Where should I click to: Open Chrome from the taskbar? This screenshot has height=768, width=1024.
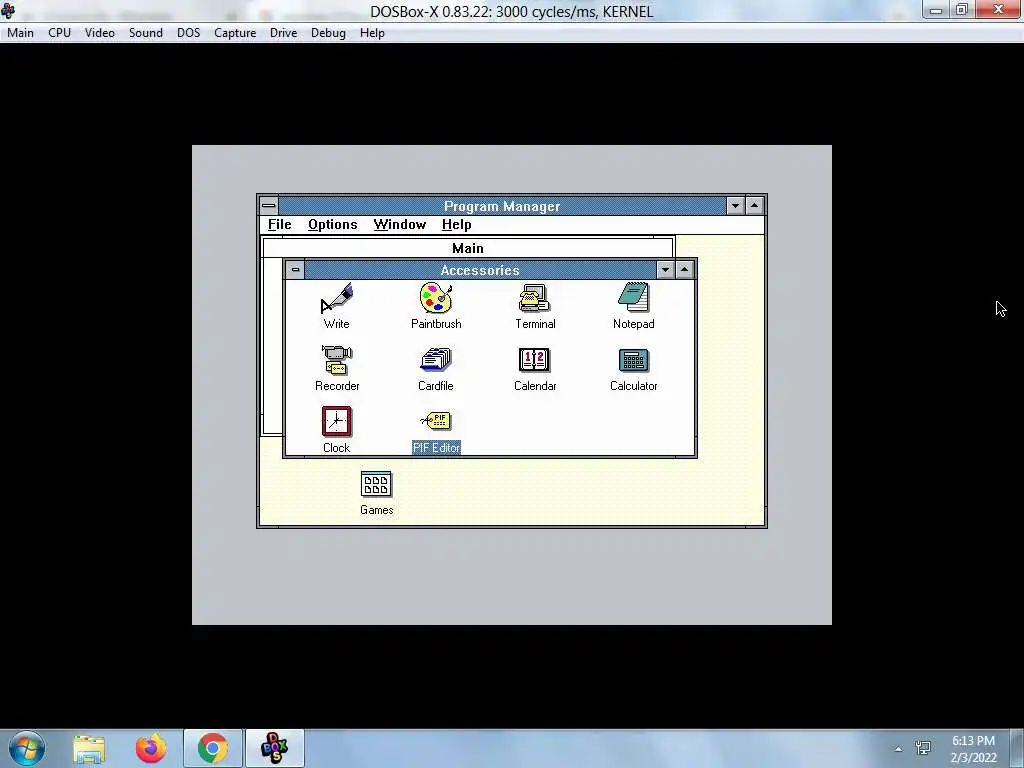click(x=213, y=748)
